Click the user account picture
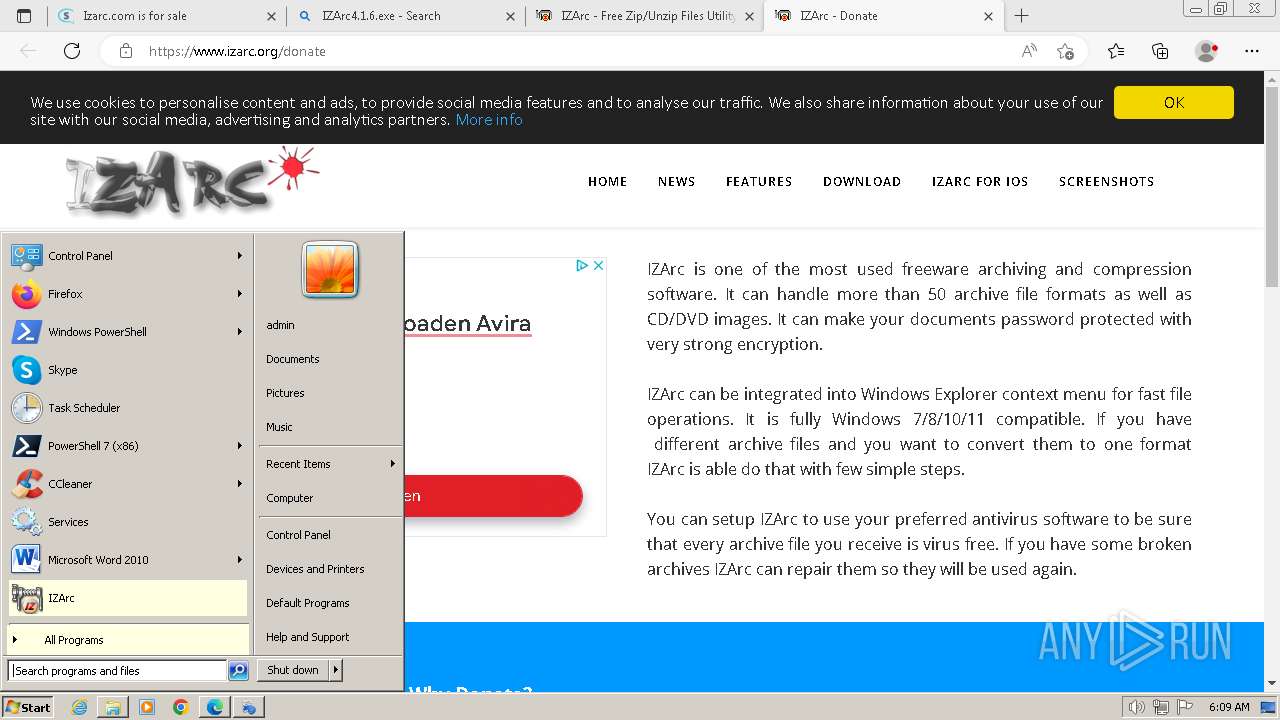The width and height of the screenshot is (1280, 720). 330,270
